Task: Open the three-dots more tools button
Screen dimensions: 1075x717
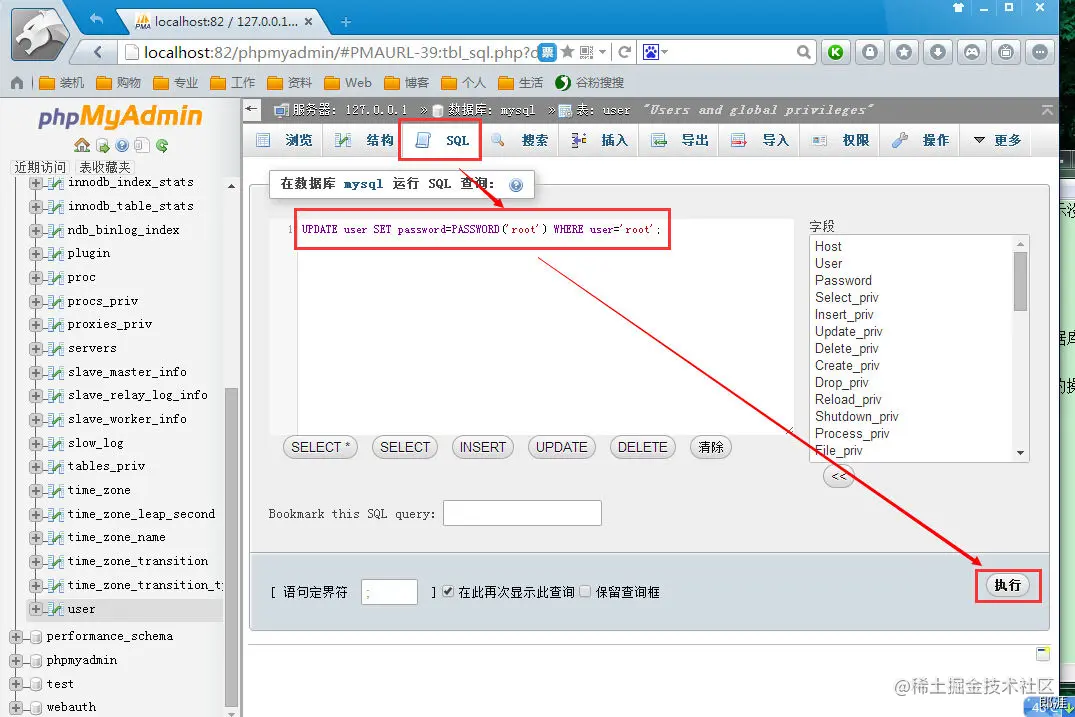Action: click(x=1040, y=52)
